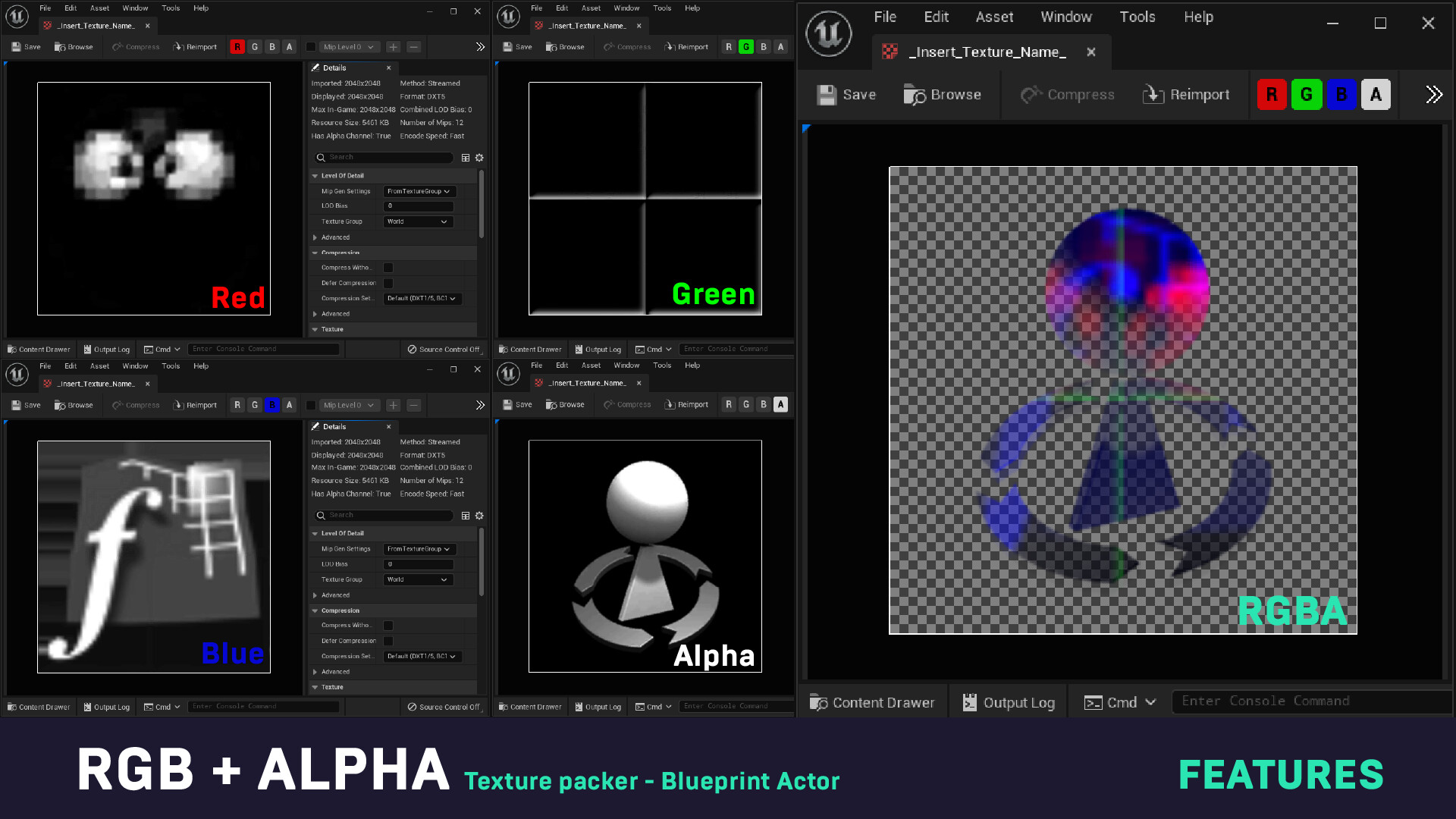Image resolution: width=1456 pixels, height=819 pixels.
Task: Click Source Control Off in Blue preview window
Action: pyautogui.click(x=444, y=707)
